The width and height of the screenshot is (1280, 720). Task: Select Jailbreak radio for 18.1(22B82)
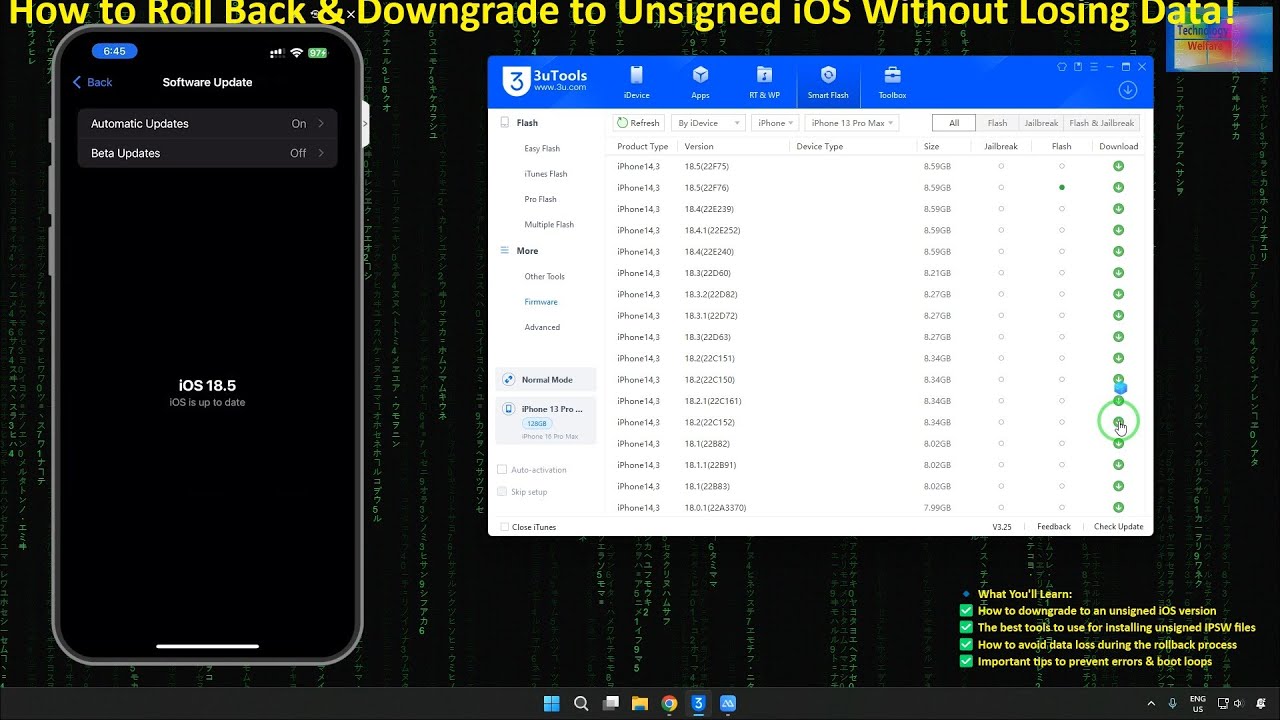[x=1001, y=444]
